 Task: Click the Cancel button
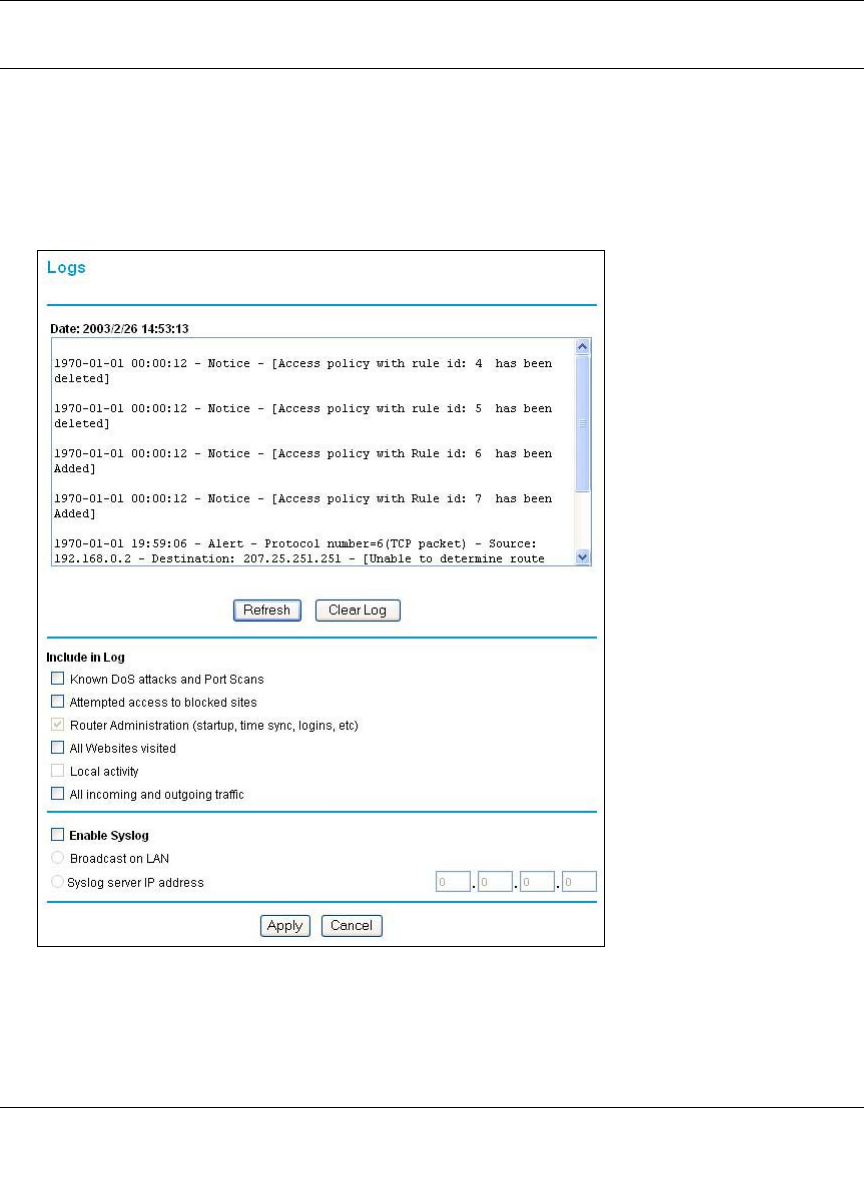click(351, 926)
